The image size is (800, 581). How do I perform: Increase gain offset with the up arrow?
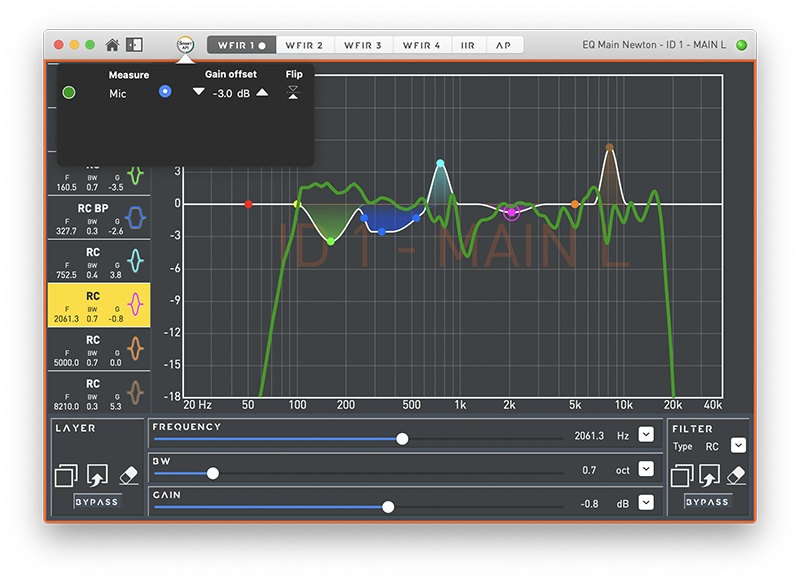click(262, 92)
